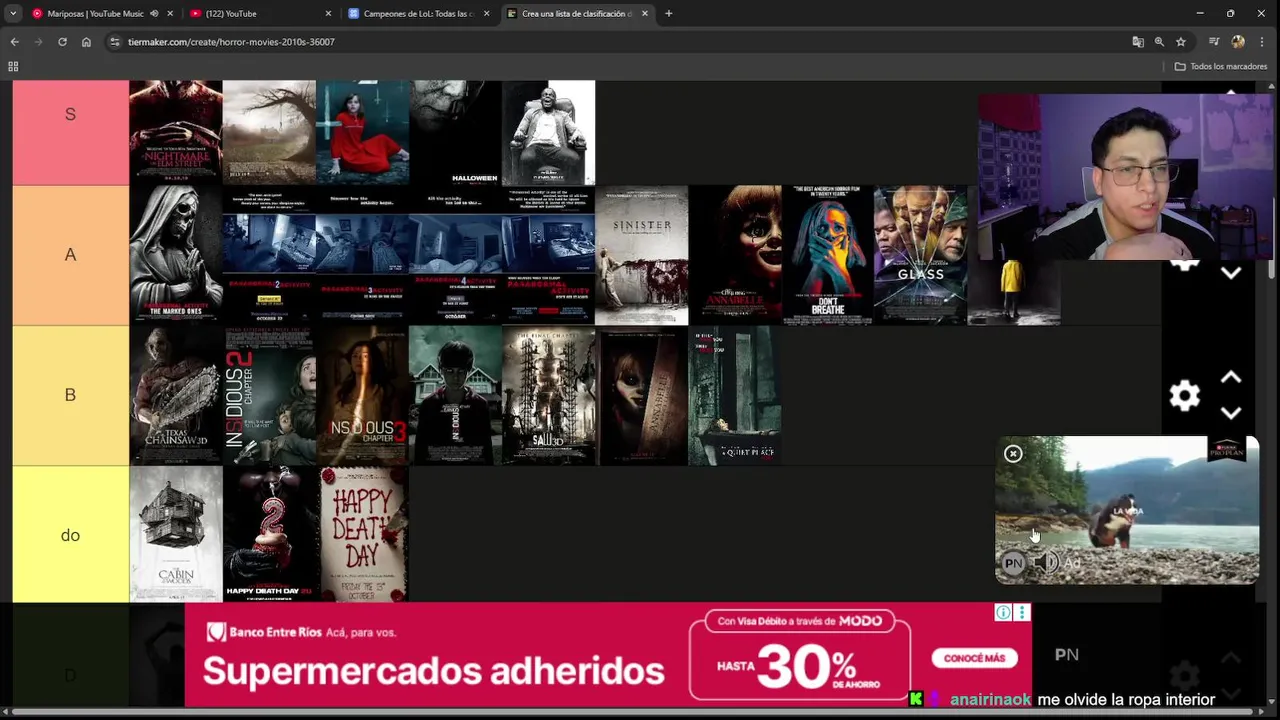Open the apps grid in bookmarks bar

pyautogui.click(x=13, y=66)
